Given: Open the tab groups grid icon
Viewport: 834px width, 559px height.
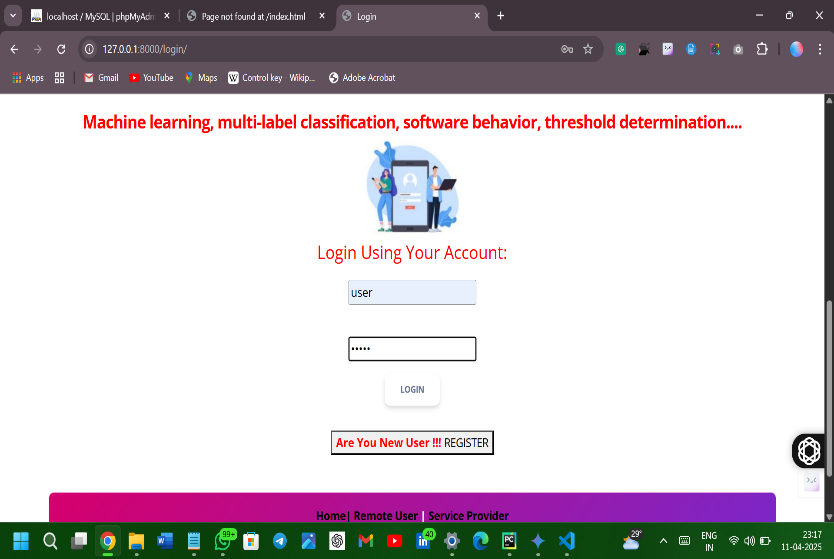Looking at the screenshot, I should 60,78.
